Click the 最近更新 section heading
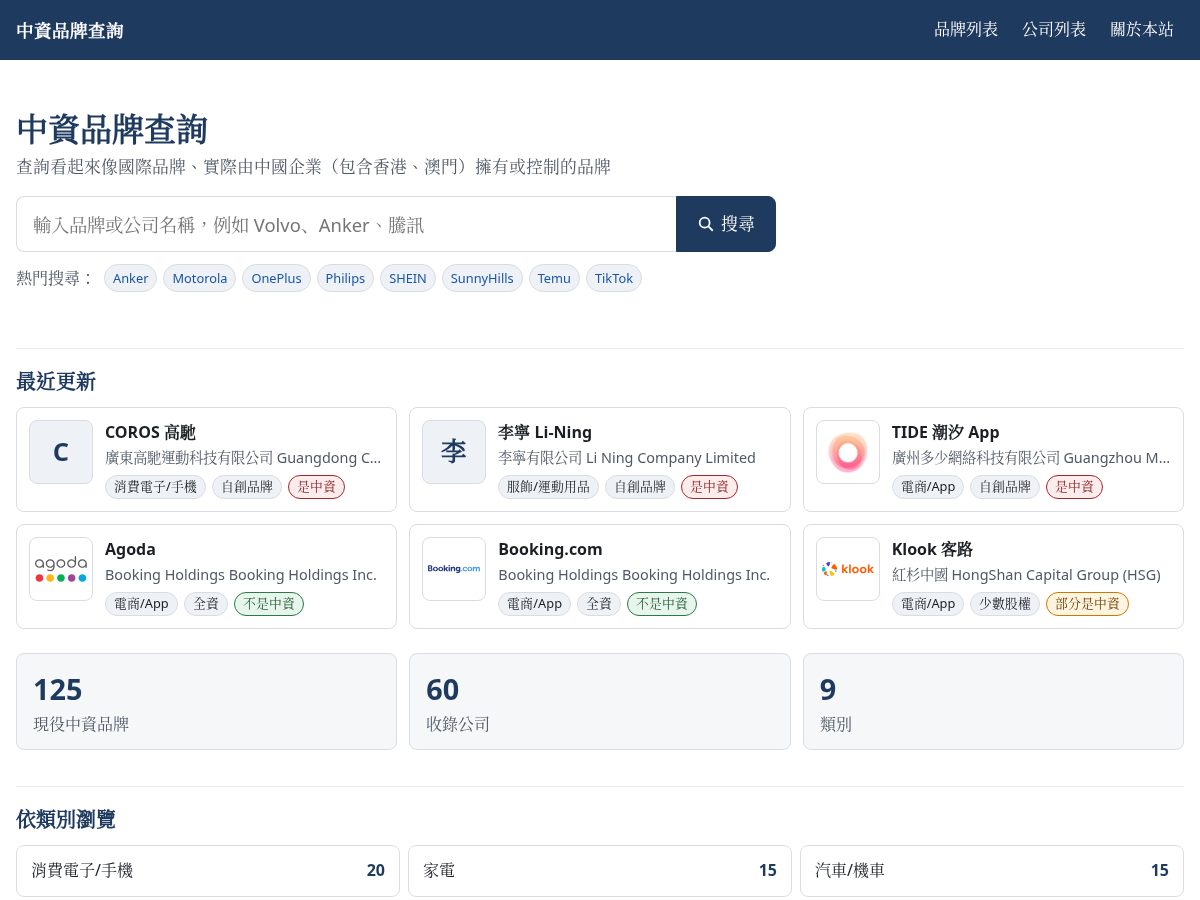1200x900 pixels. pyautogui.click(x=56, y=381)
